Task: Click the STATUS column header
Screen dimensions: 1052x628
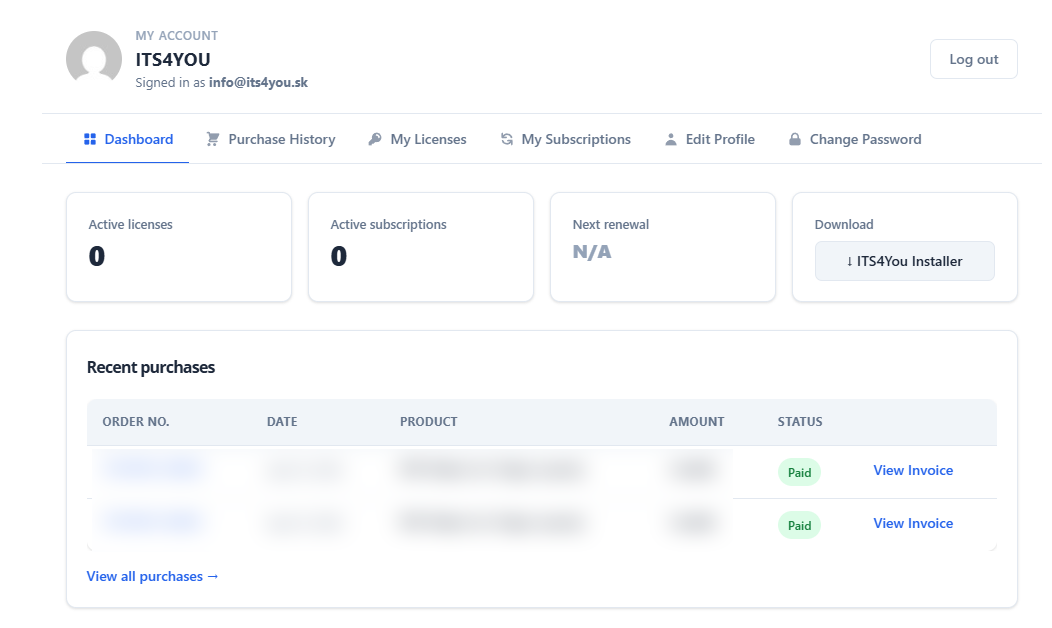Action: pyautogui.click(x=800, y=421)
